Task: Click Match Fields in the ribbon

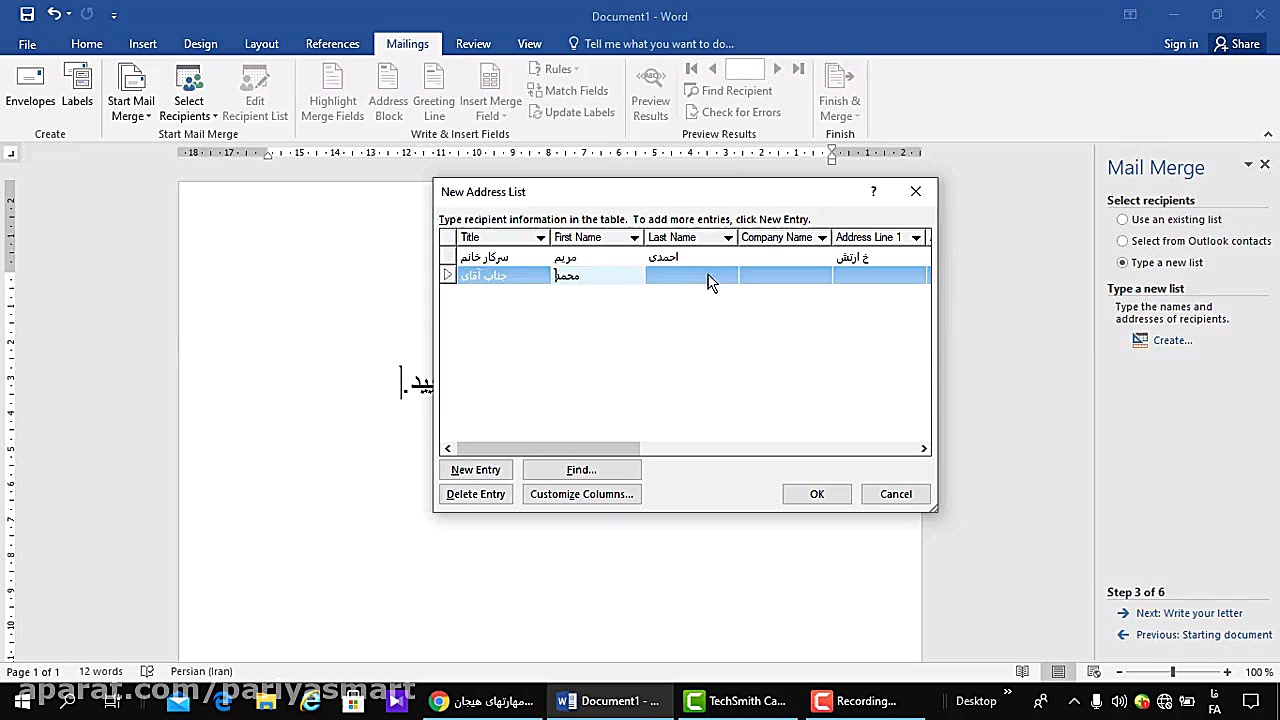Action: pos(567,91)
